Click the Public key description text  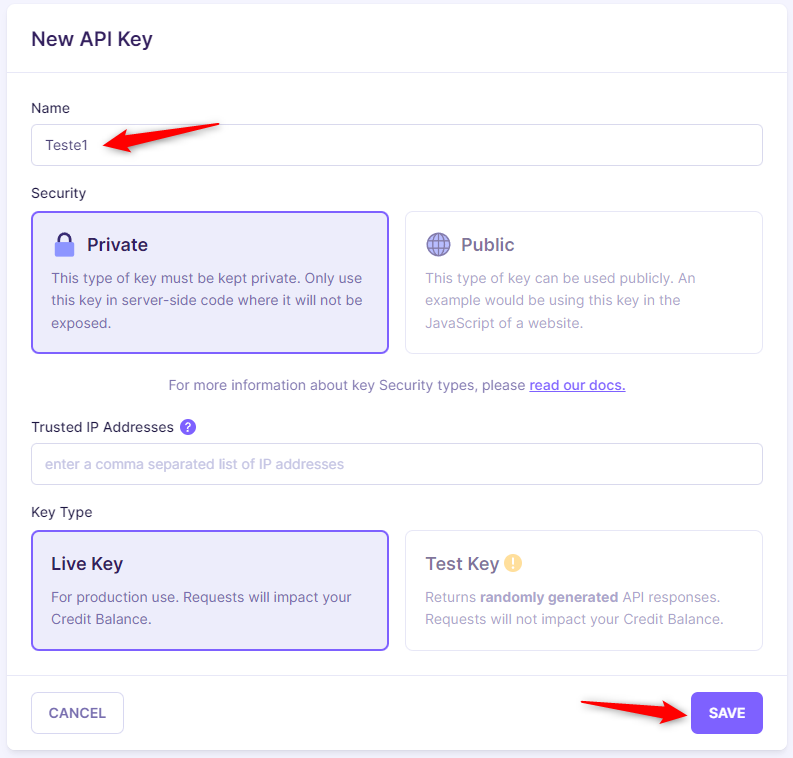pyautogui.click(x=560, y=300)
